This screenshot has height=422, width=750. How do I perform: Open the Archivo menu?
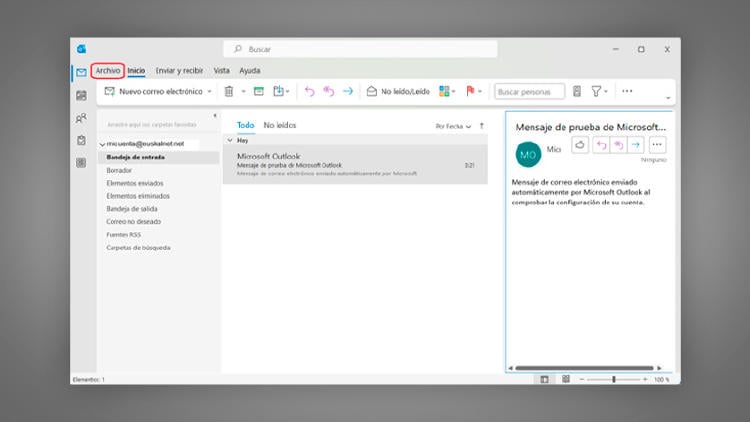[x=107, y=71]
